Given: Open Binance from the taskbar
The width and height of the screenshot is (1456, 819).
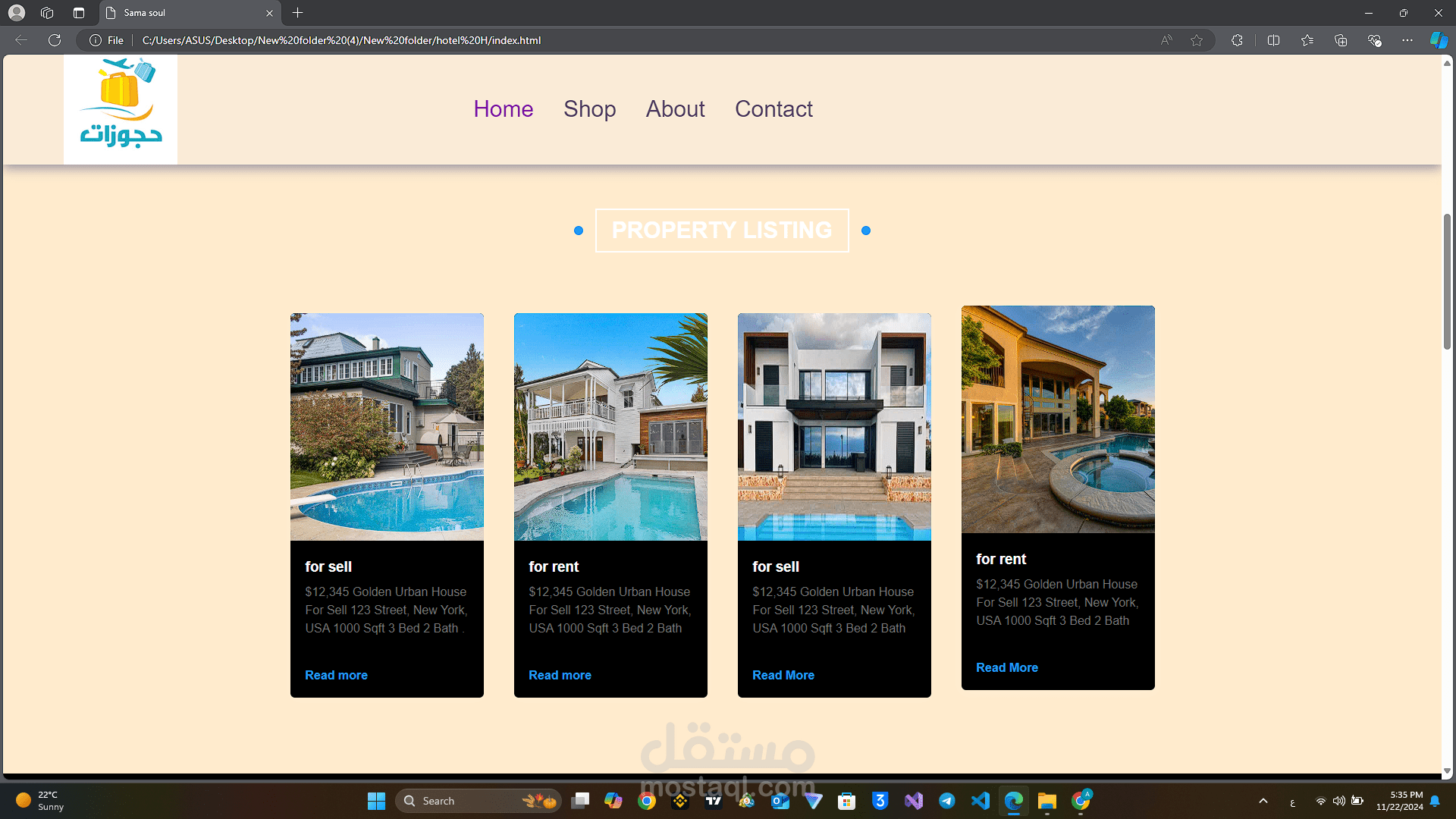Looking at the screenshot, I should tap(680, 801).
